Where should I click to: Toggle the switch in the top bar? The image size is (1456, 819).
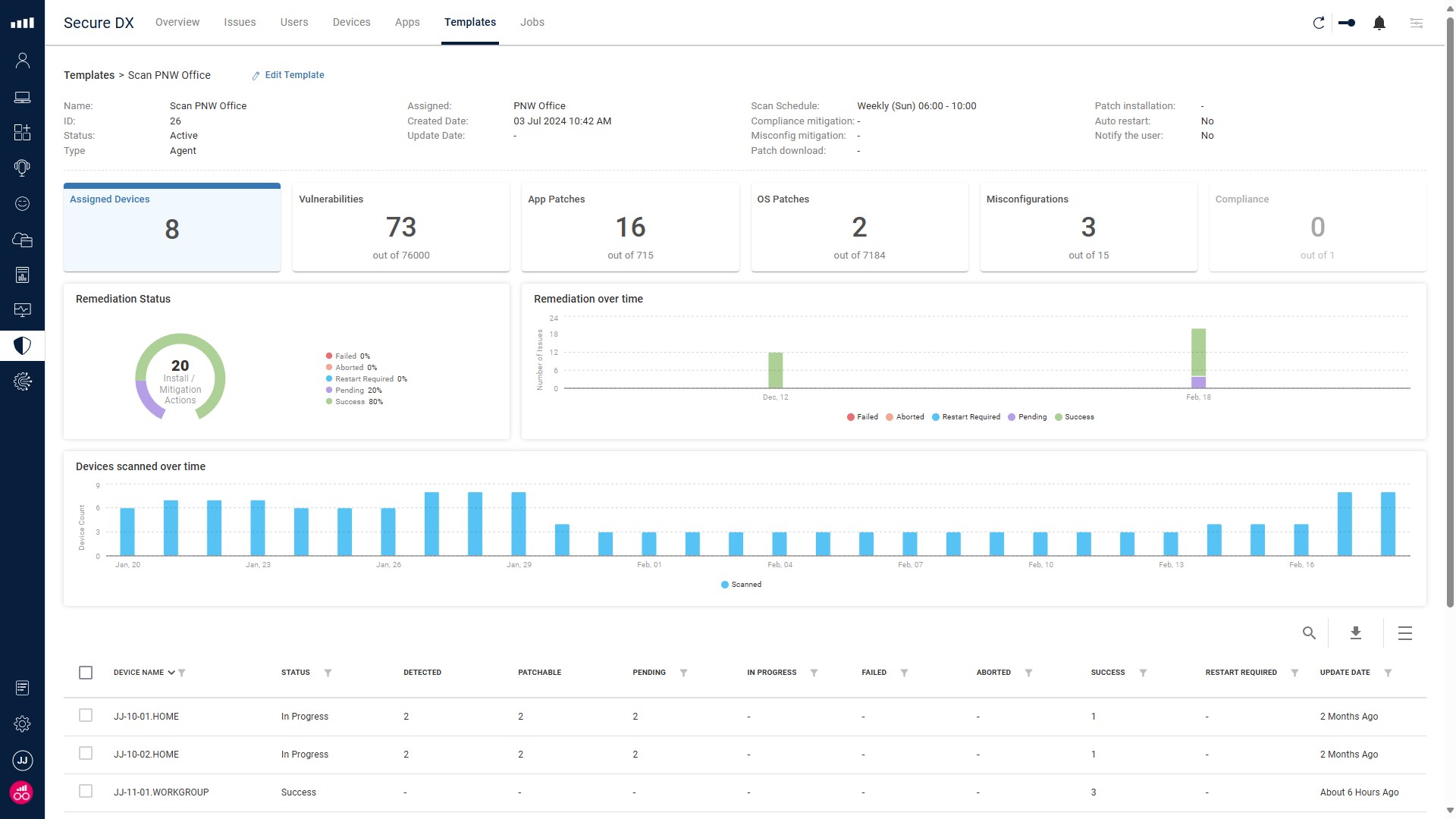pyautogui.click(x=1348, y=23)
